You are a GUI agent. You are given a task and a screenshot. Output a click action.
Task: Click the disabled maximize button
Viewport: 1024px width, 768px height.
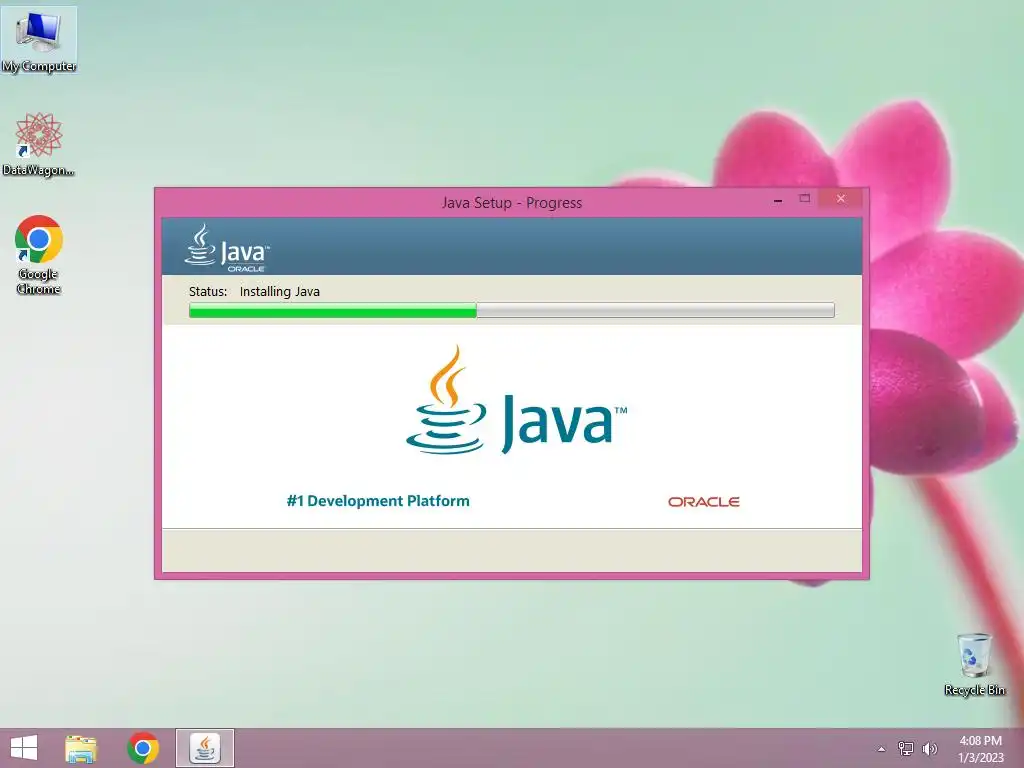(805, 199)
